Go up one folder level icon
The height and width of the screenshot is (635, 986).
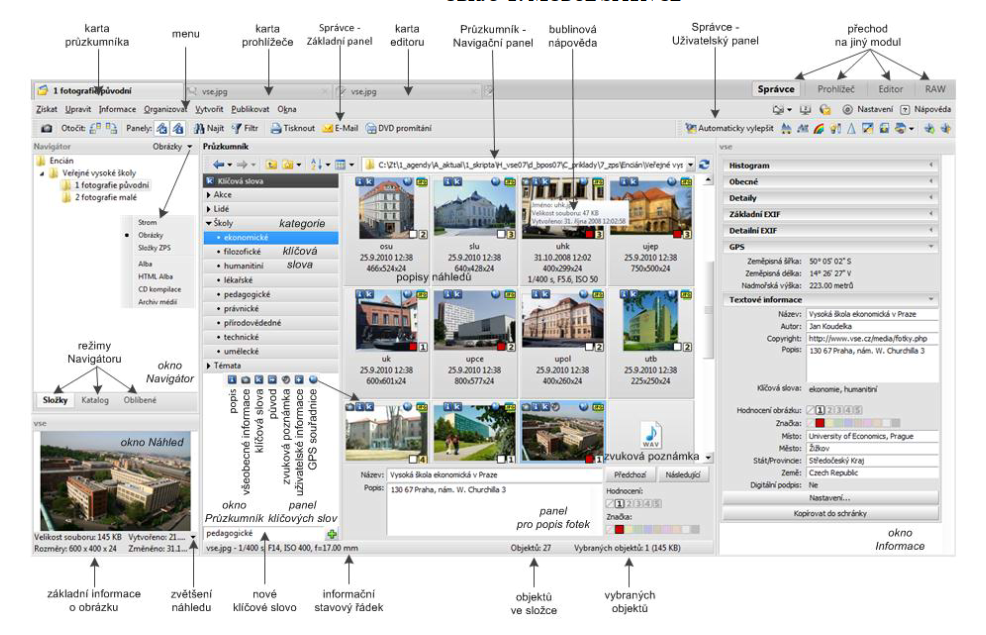coord(271,165)
